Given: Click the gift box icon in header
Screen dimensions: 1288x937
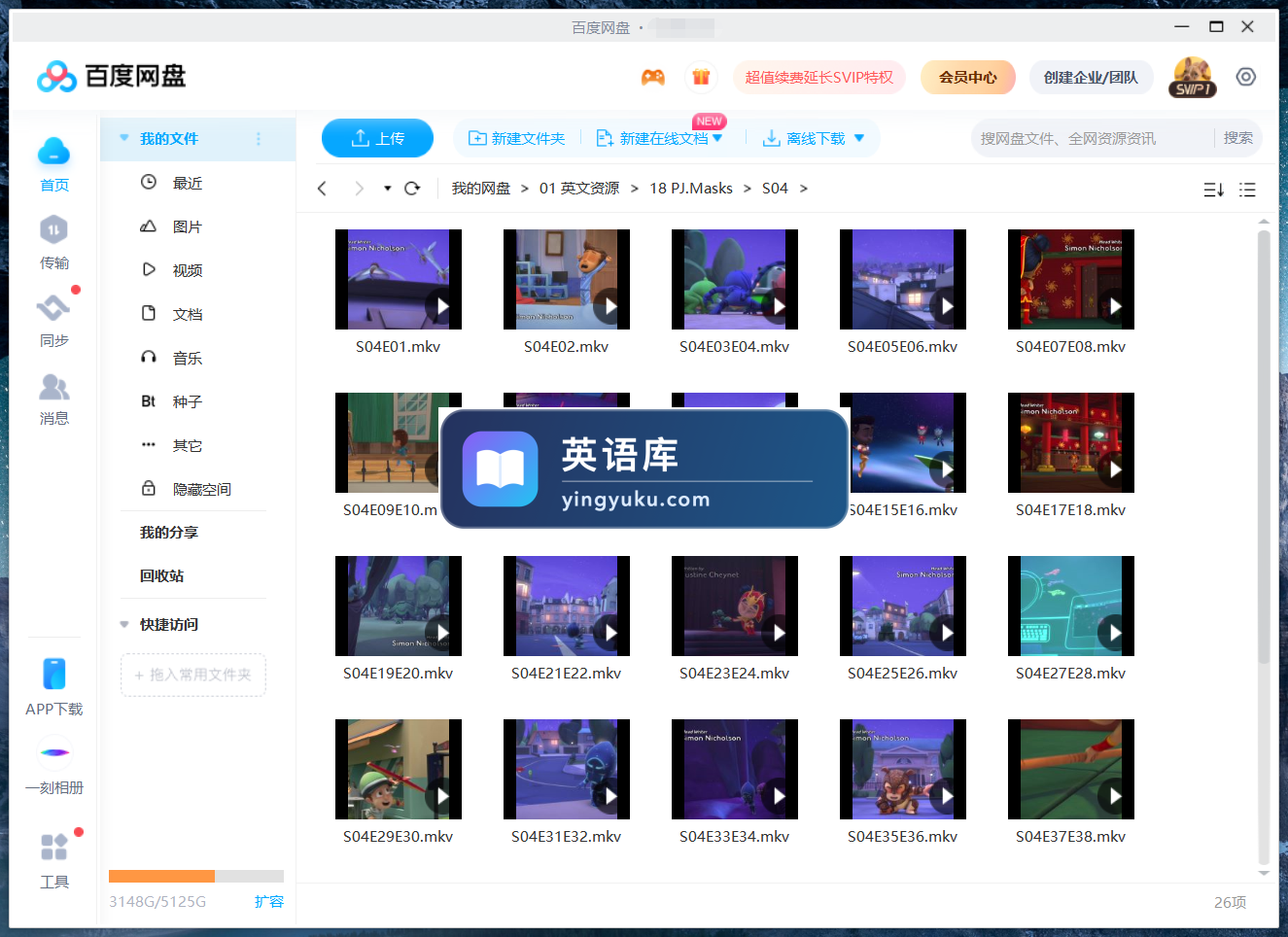Looking at the screenshot, I should (x=701, y=77).
